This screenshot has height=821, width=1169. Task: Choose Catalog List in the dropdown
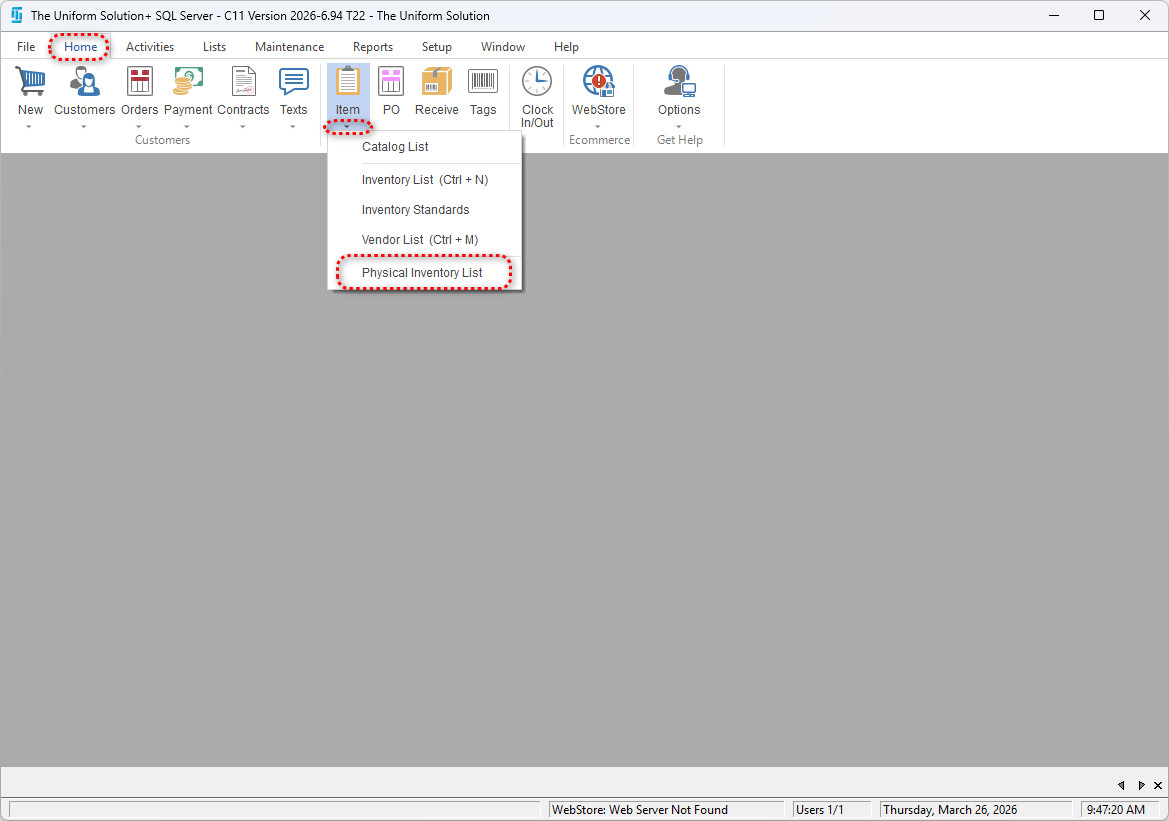(x=395, y=147)
